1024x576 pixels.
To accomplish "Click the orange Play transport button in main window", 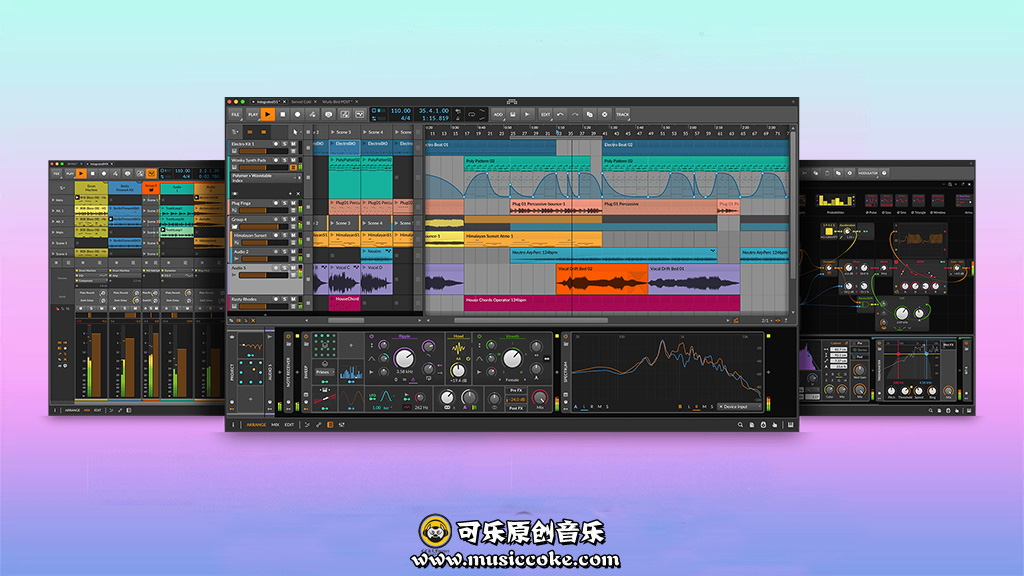I will (x=268, y=114).
